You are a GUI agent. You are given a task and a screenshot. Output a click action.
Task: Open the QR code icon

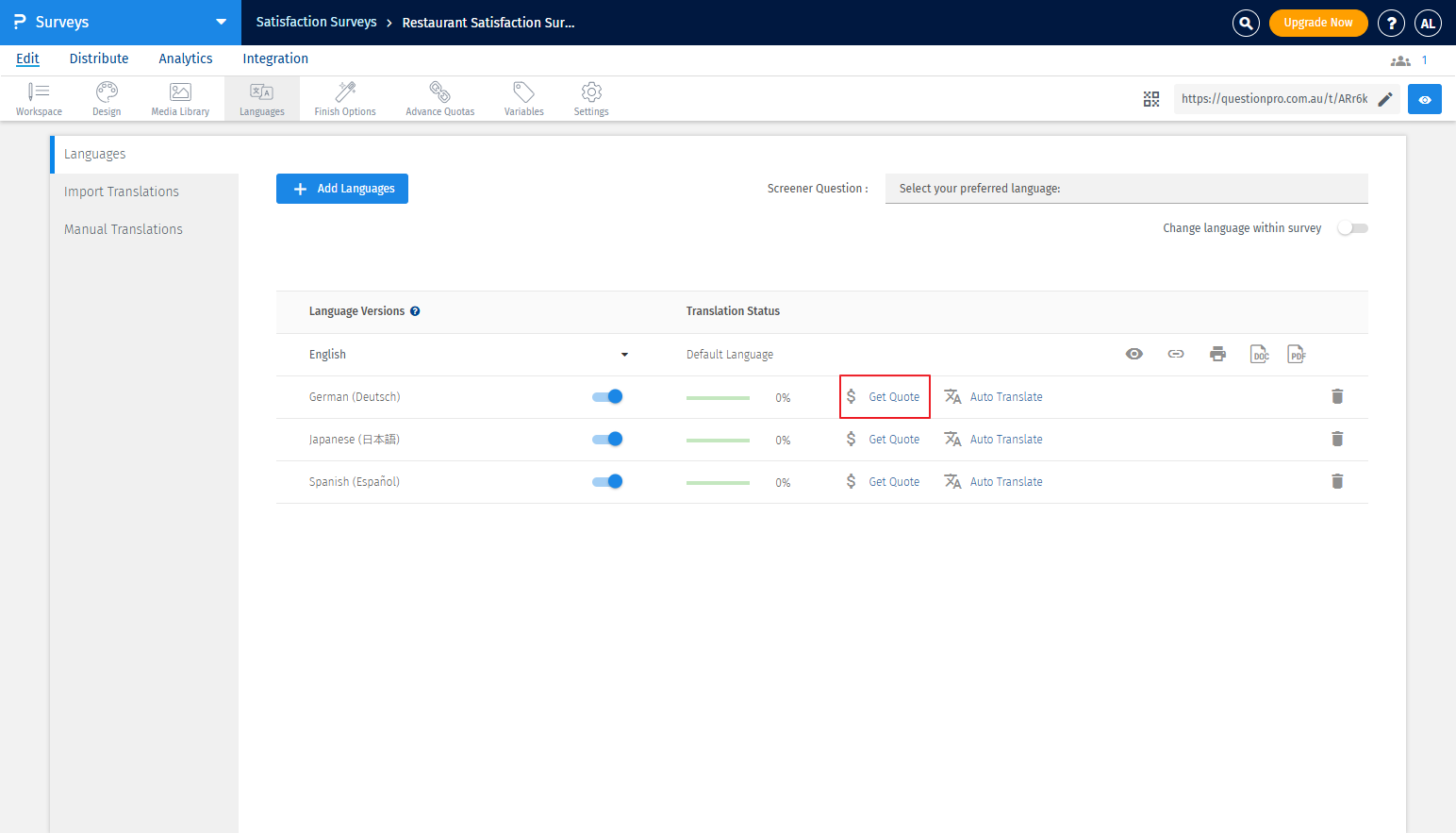1151,99
